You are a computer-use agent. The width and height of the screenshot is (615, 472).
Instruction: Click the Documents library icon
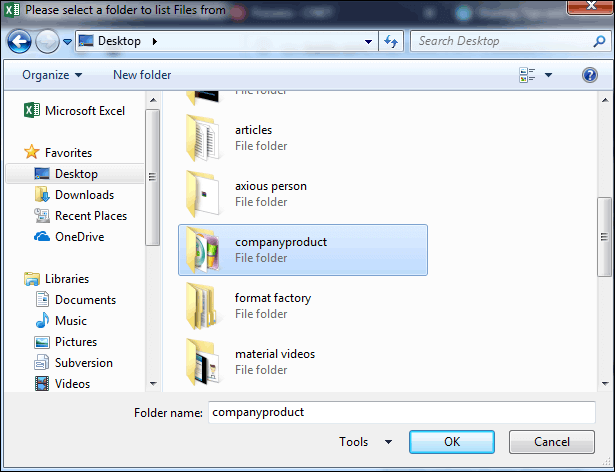point(42,299)
